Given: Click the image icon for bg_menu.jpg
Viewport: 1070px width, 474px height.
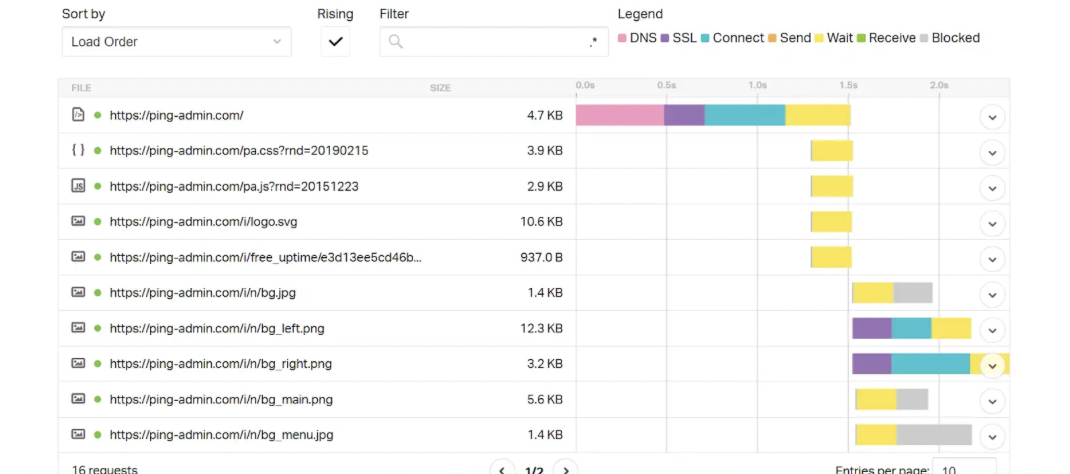Looking at the screenshot, I should (78, 434).
